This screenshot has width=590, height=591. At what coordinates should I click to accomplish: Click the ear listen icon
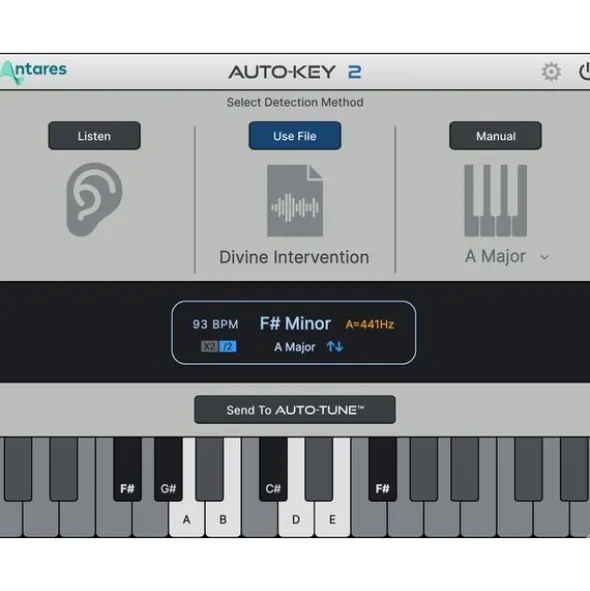point(94,199)
